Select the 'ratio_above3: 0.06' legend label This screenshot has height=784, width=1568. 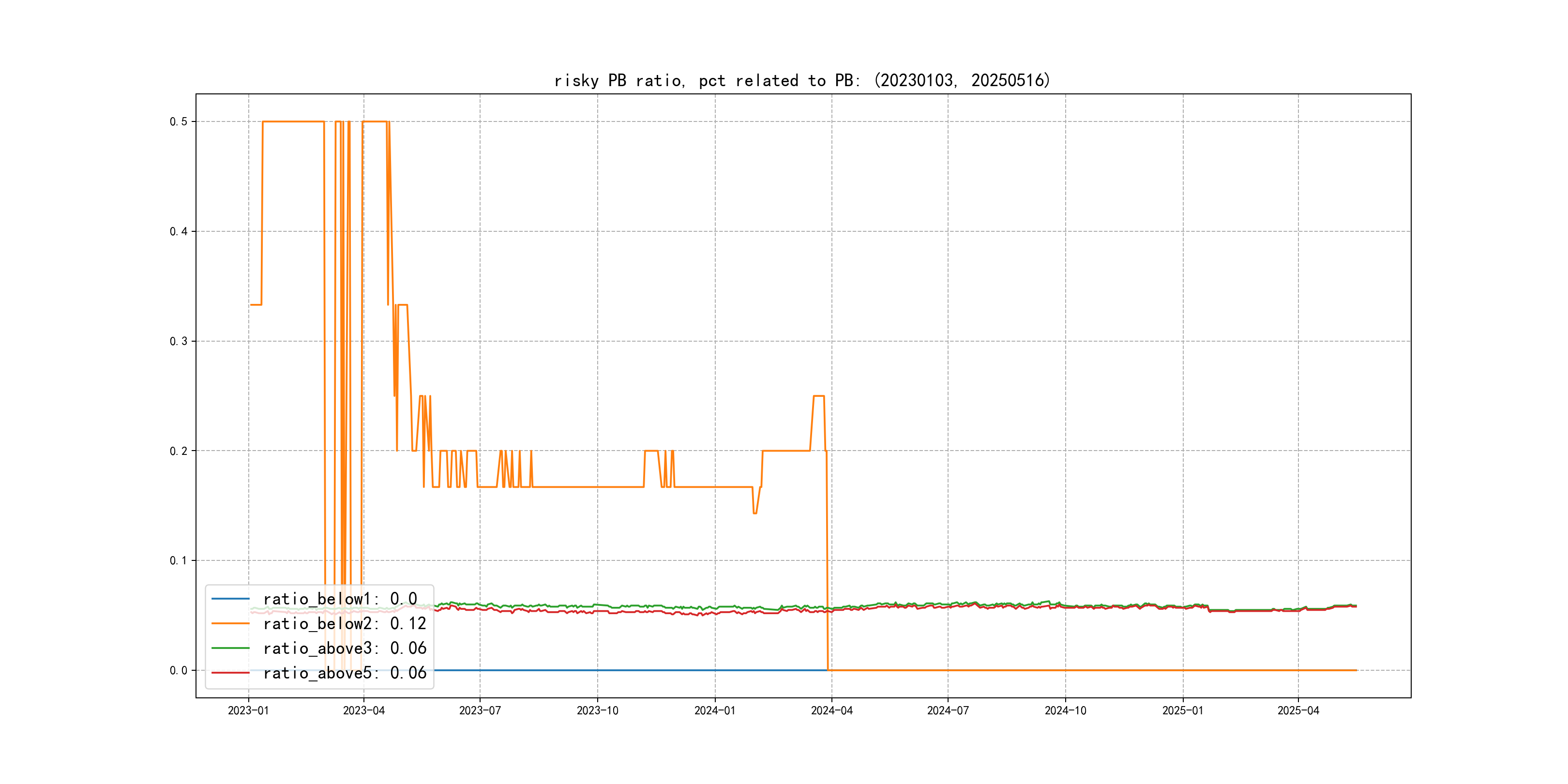click(345, 648)
